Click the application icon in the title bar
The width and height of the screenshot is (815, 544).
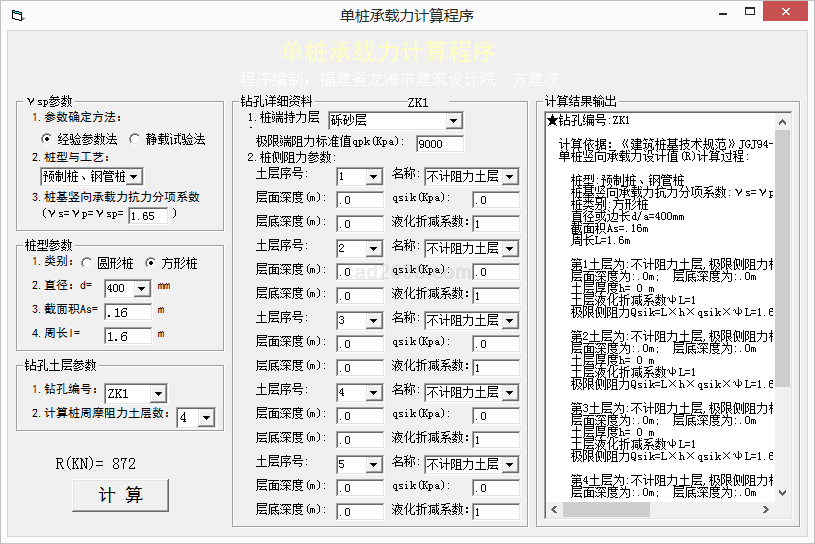tap(15, 16)
